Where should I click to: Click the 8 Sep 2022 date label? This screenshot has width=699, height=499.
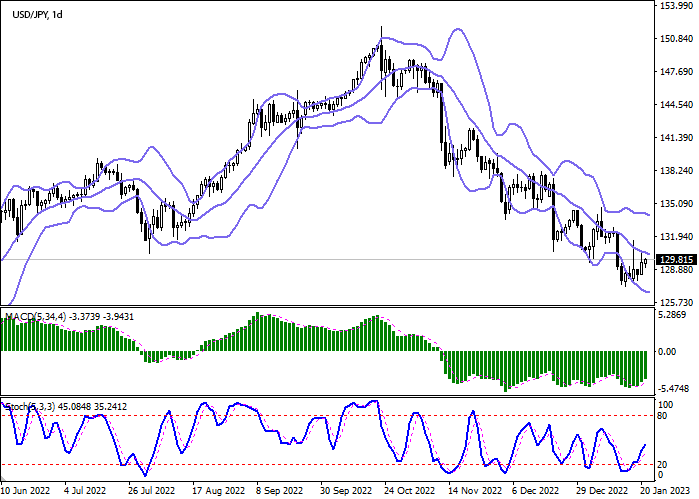click(279, 491)
